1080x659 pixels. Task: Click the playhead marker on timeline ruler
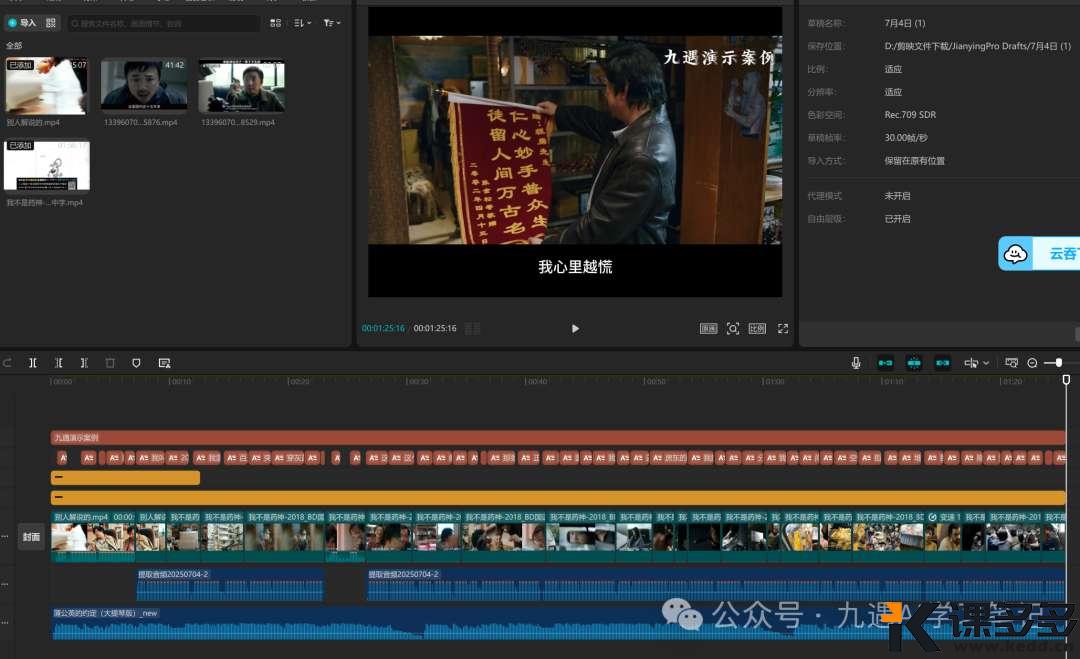(1066, 380)
